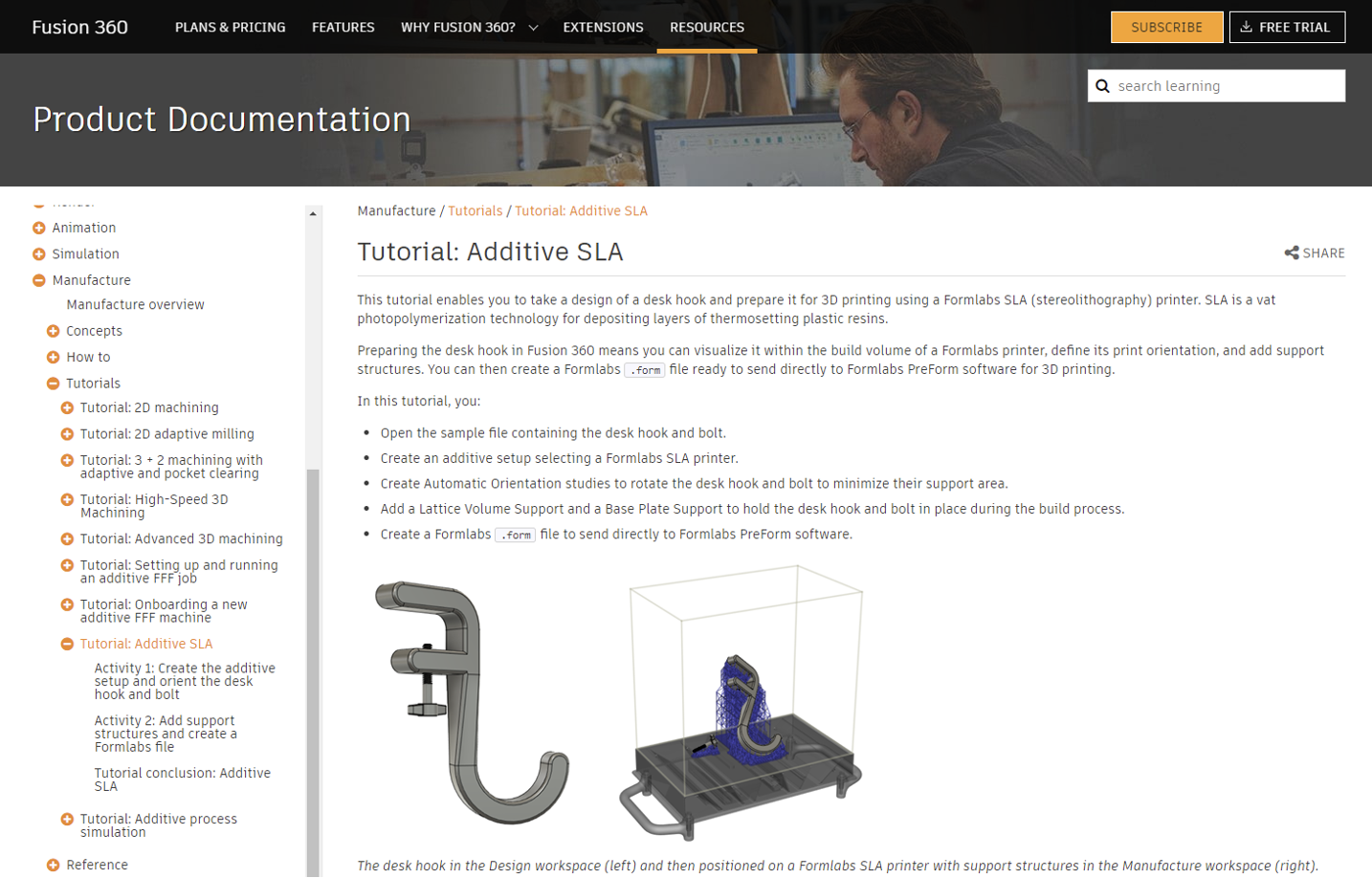Screen dimensions: 1372x878
Task: Click the SUBSCRIBE button
Action: (x=1166, y=27)
